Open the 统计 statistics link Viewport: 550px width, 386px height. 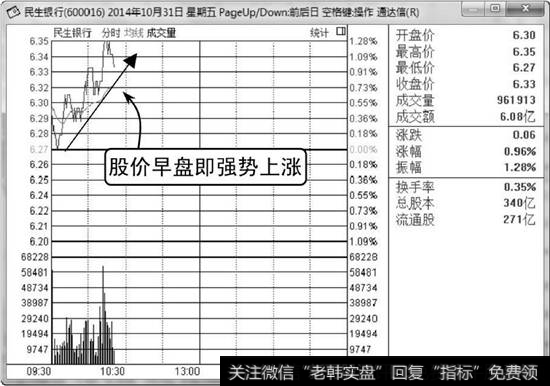click(x=319, y=33)
